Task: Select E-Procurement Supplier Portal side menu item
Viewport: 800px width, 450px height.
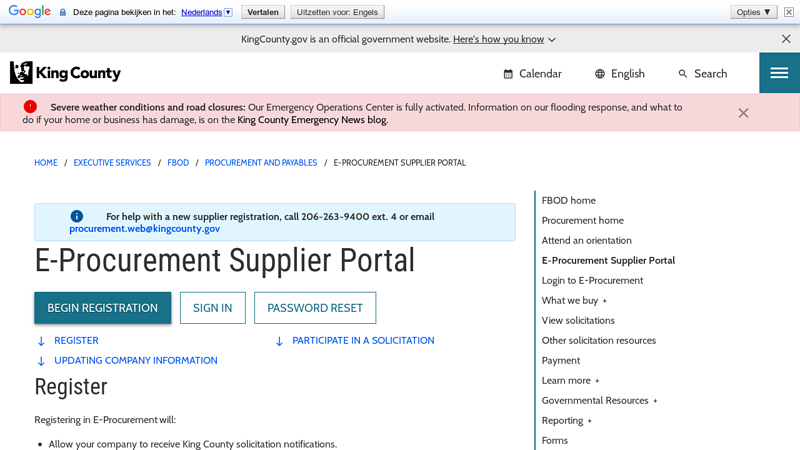Action: [608, 261]
